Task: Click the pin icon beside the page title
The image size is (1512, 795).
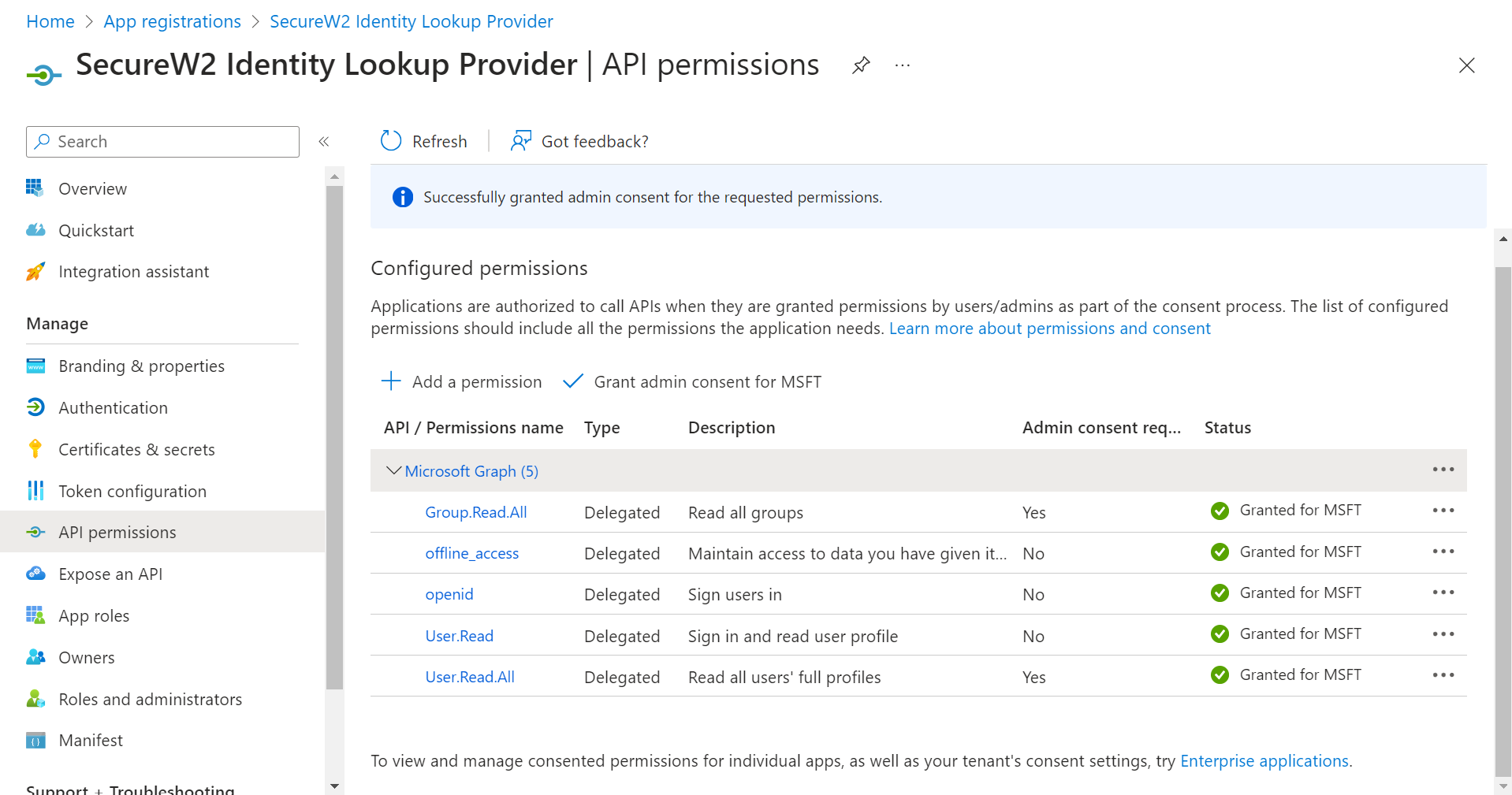Action: click(x=861, y=65)
